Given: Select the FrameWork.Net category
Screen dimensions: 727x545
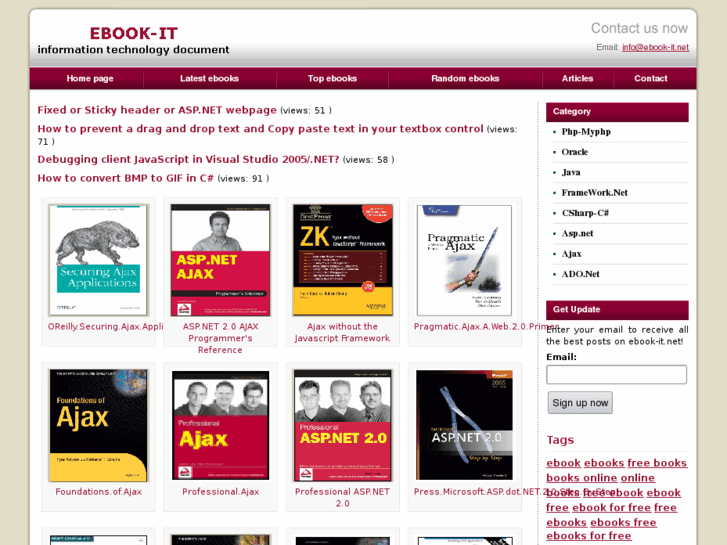Looking at the screenshot, I should click(594, 193).
